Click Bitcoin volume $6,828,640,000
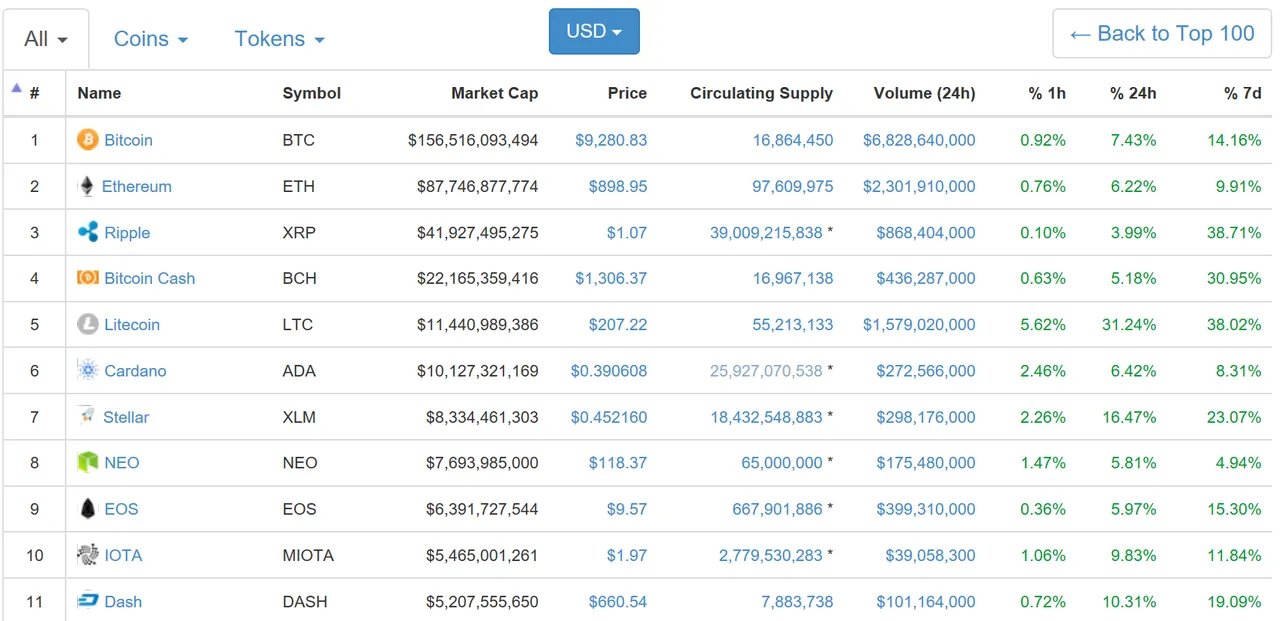Viewport: 1280px width, 621px height. click(919, 140)
